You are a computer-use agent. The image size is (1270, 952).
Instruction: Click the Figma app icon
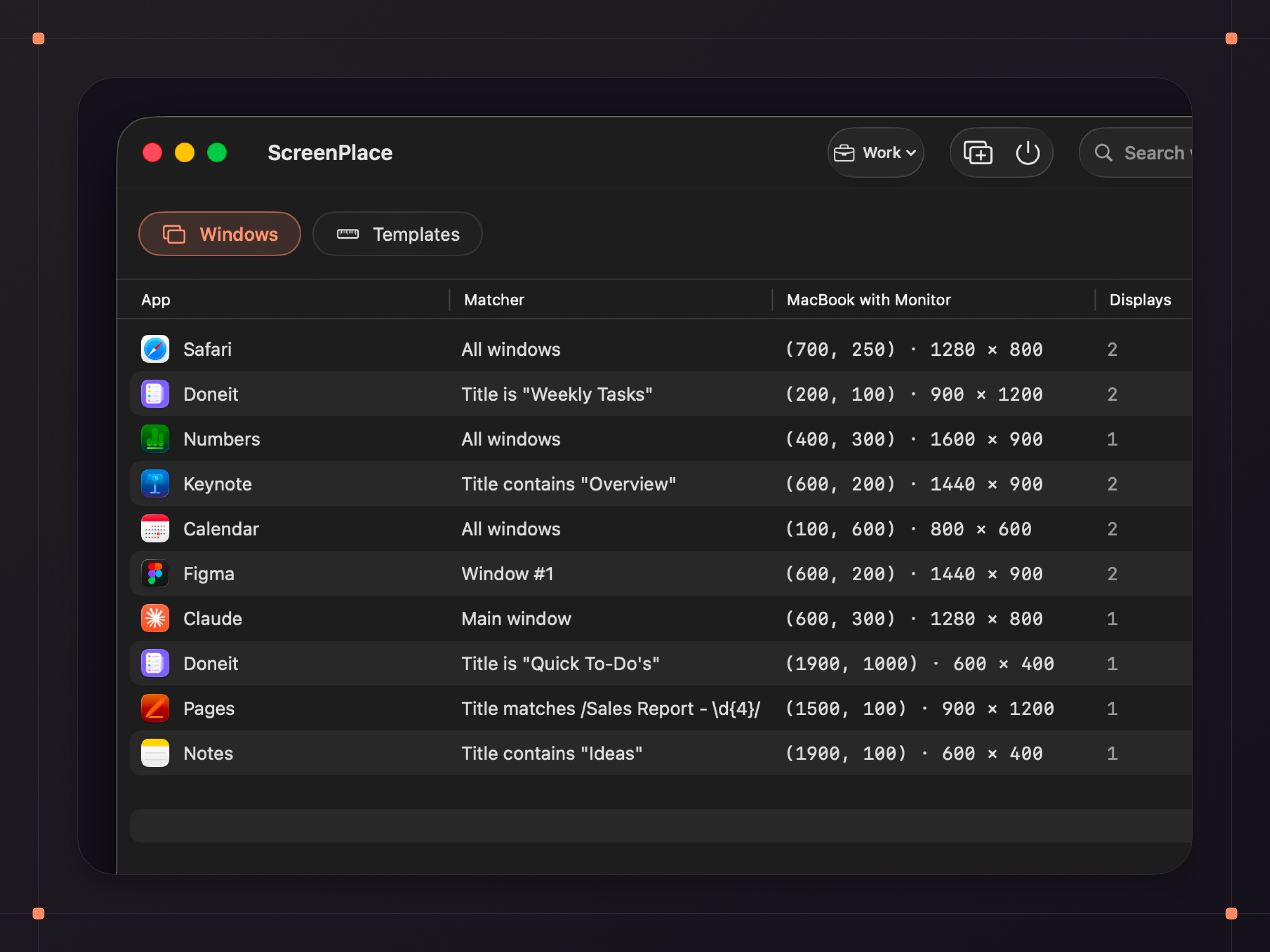(x=155, y=574)
